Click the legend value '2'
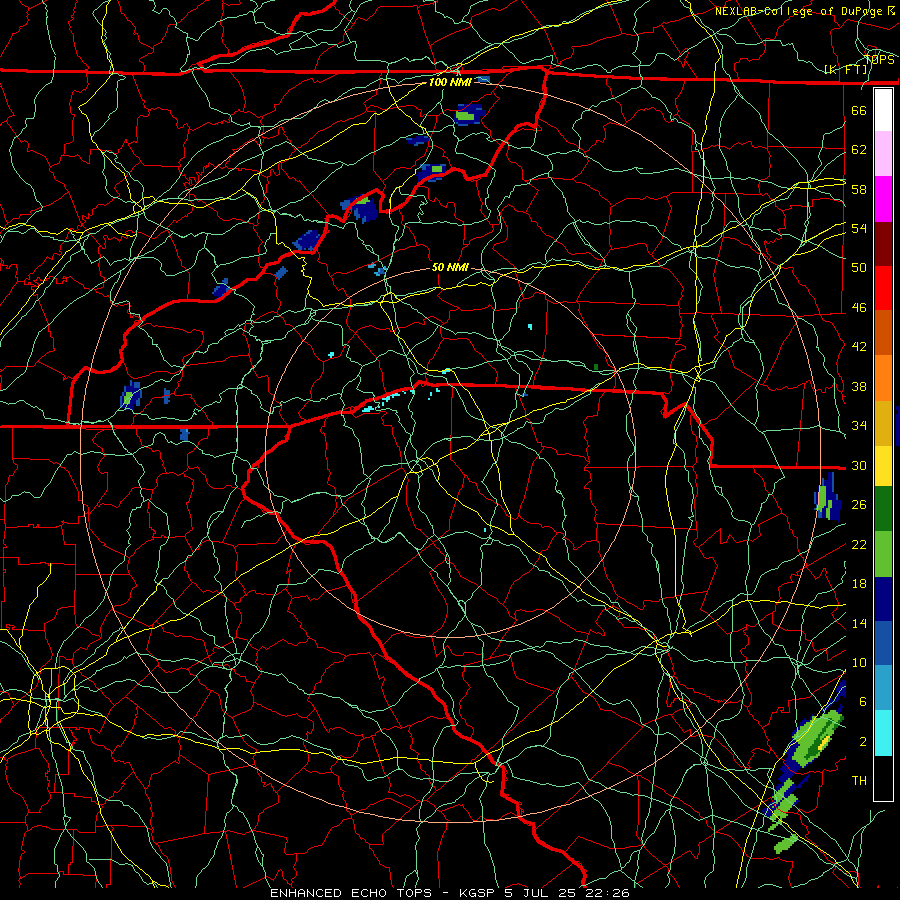The height and width of the screenshot is (900, 900). pos(863,742)
